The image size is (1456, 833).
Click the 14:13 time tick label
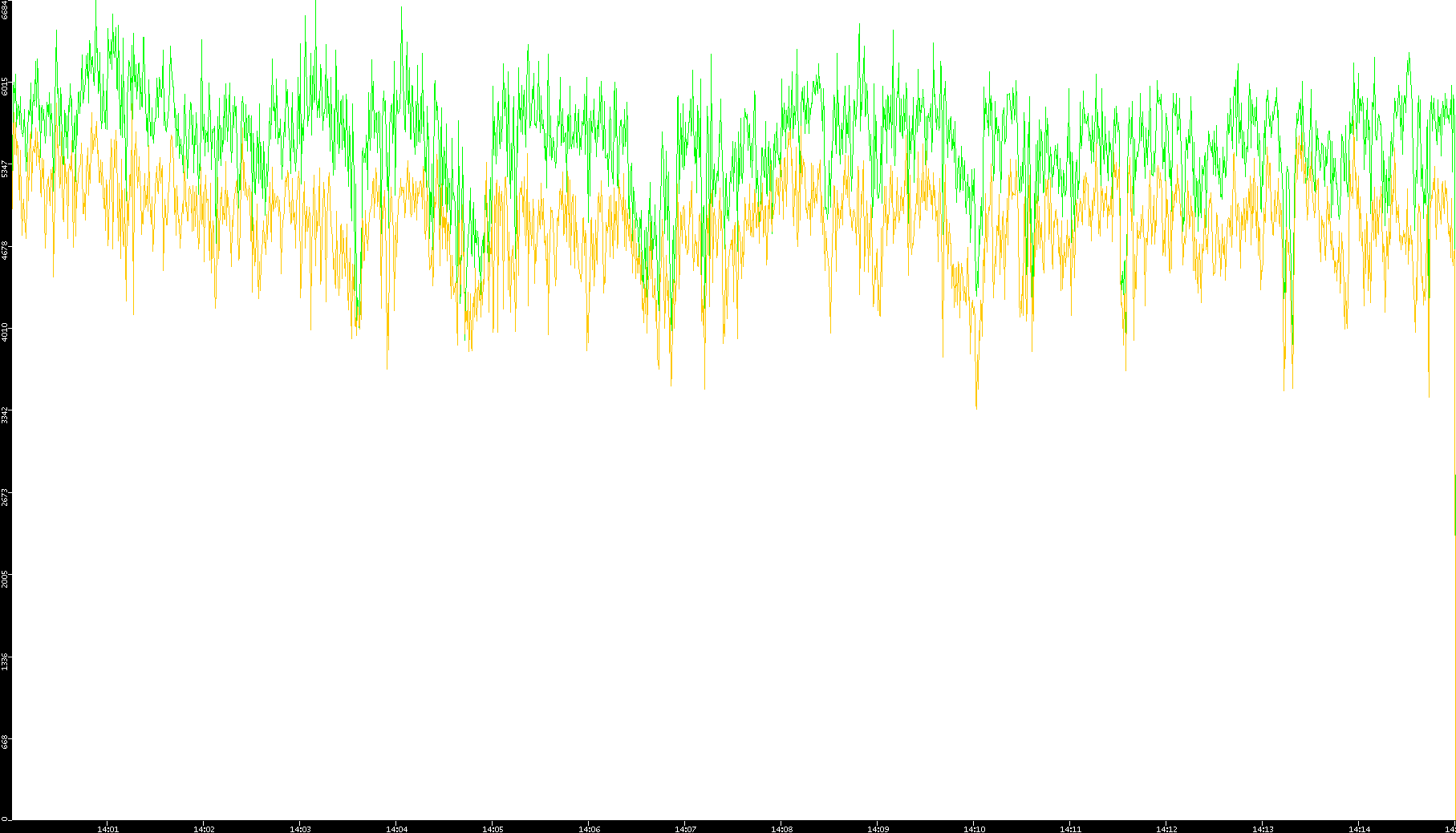[1263, 829]
